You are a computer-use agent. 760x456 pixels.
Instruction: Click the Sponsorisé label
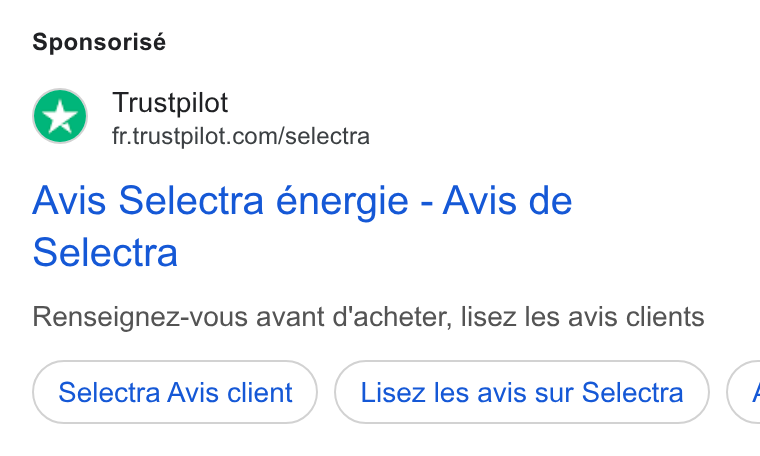(x=99, y=42)
